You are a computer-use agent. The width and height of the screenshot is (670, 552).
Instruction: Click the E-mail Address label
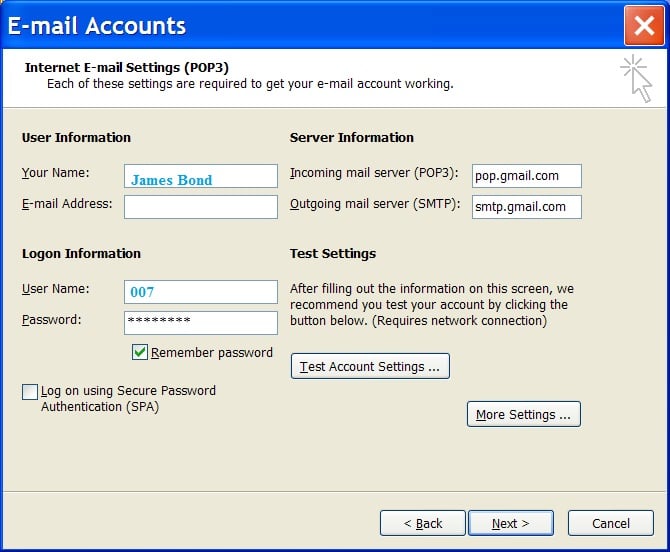click(x=67, y=204)
